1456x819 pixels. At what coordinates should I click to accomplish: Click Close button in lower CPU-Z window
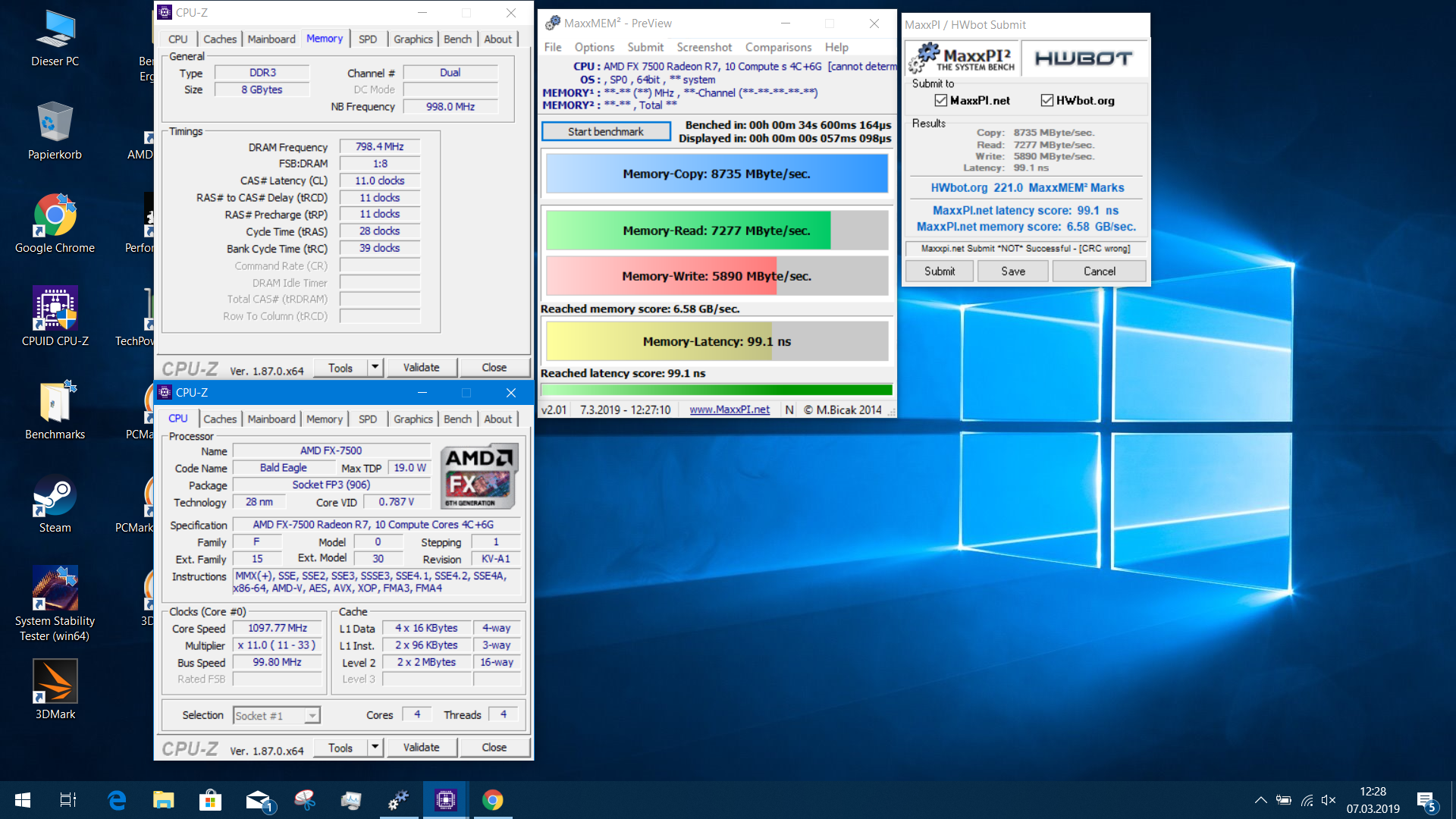[494, 748]
